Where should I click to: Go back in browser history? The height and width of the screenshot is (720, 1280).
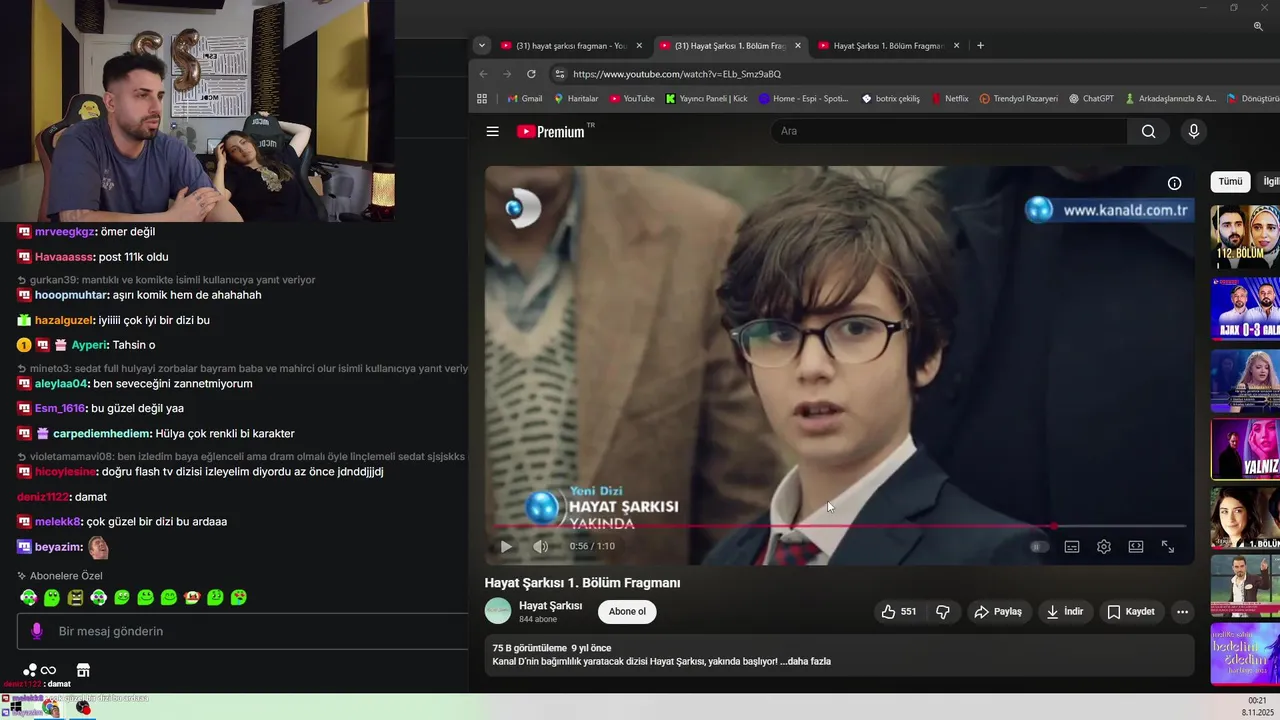tap(484, 74)
